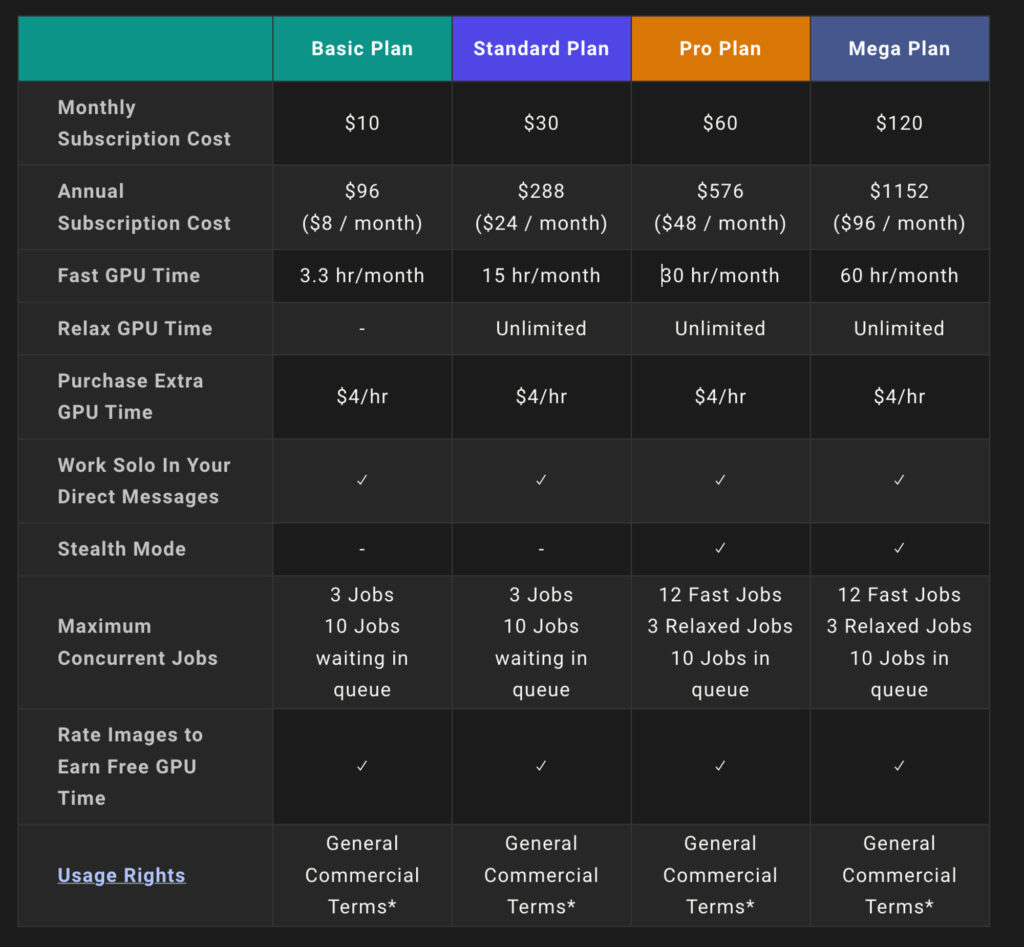This screenshot has height=947, width=1024.
Task: Select the Pro Plan header
Action: (720, 48)
